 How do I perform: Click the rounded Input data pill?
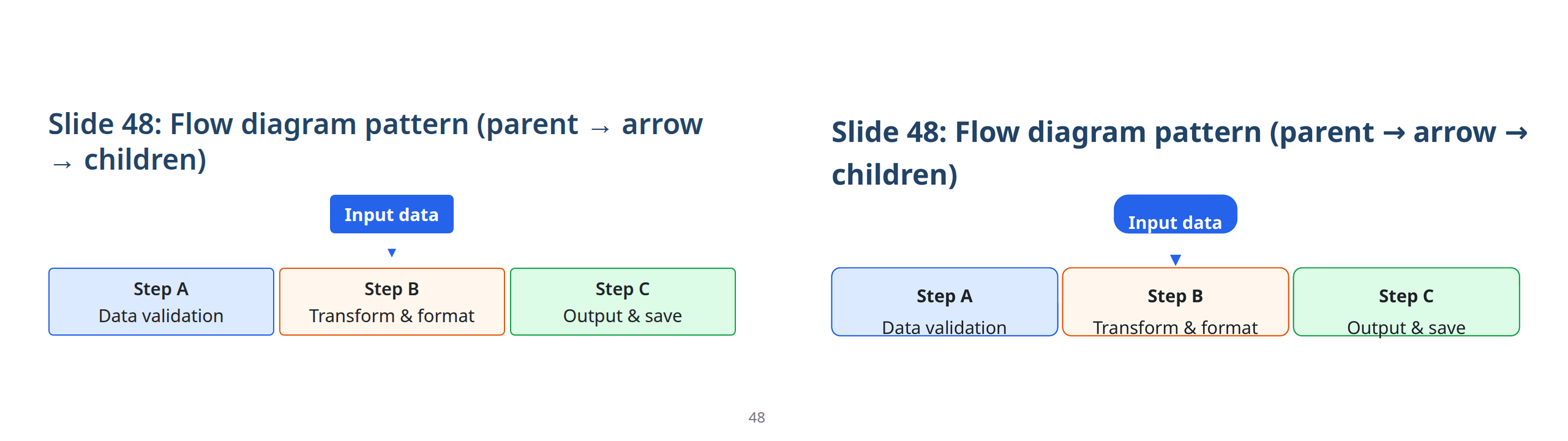(1175, 214)
